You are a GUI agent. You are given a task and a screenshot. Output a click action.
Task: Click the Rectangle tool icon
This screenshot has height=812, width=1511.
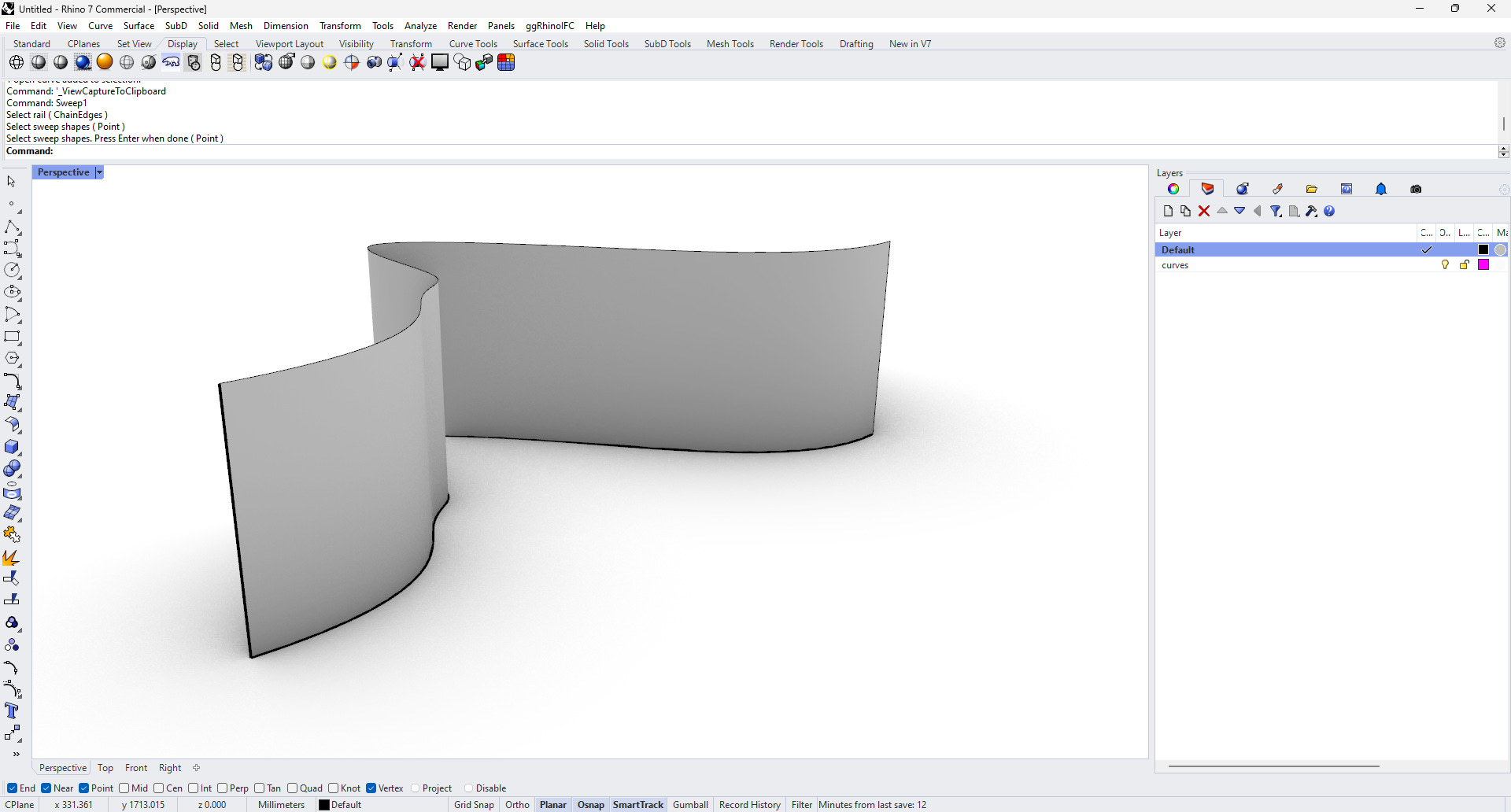pyautogui.click(x=12, y=337)
